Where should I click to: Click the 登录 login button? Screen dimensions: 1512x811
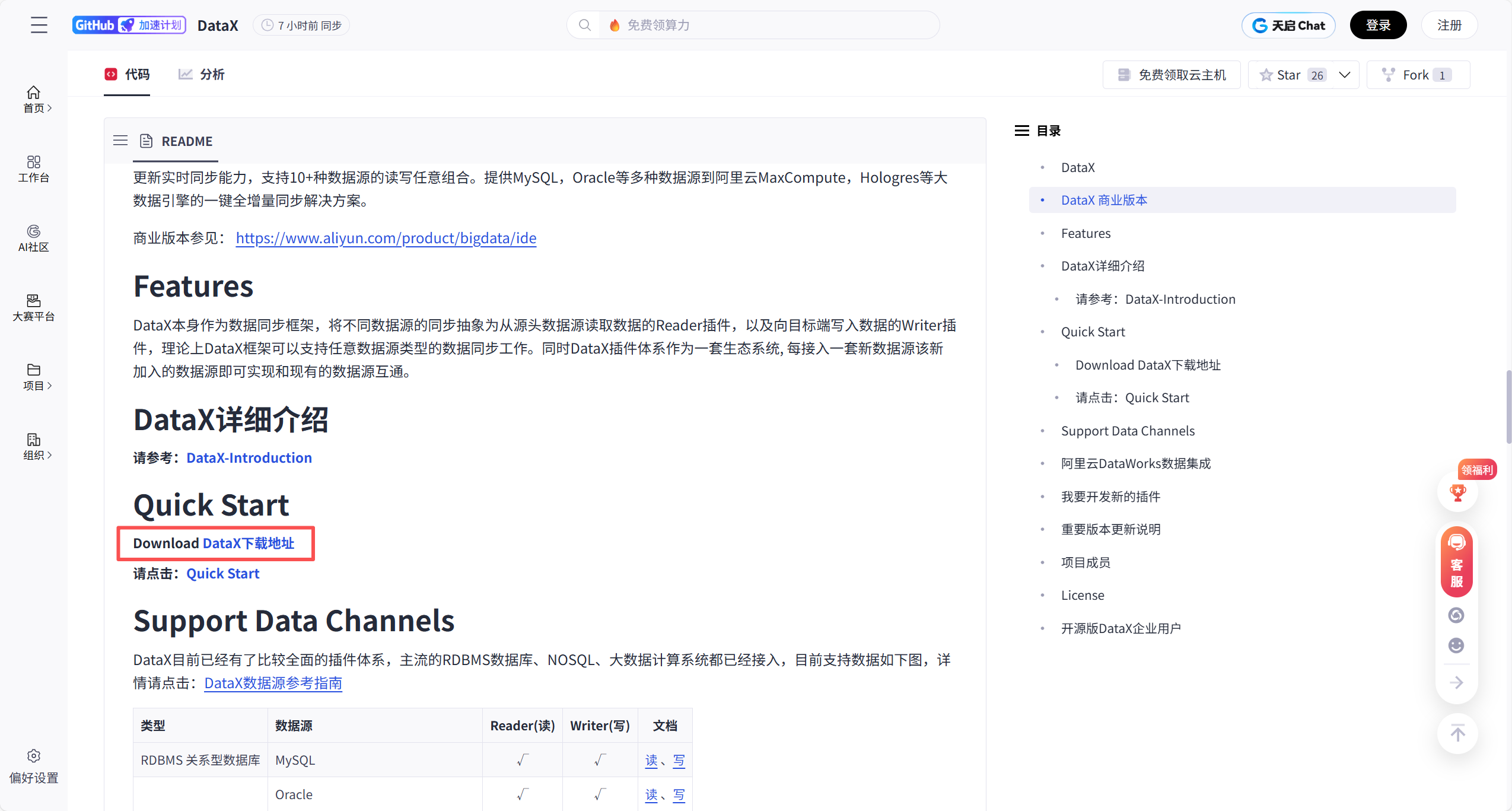[1377, 25]
